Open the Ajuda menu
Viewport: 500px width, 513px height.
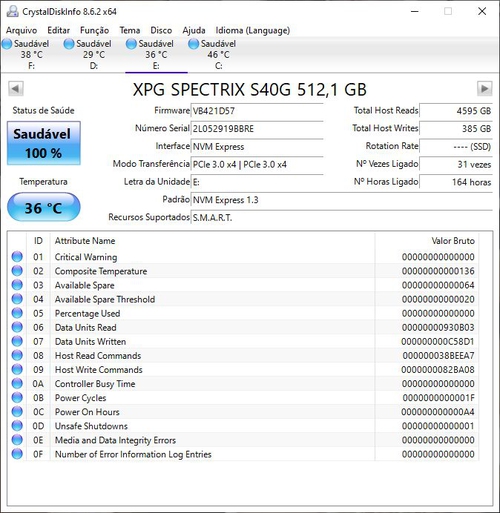[194, 30]
